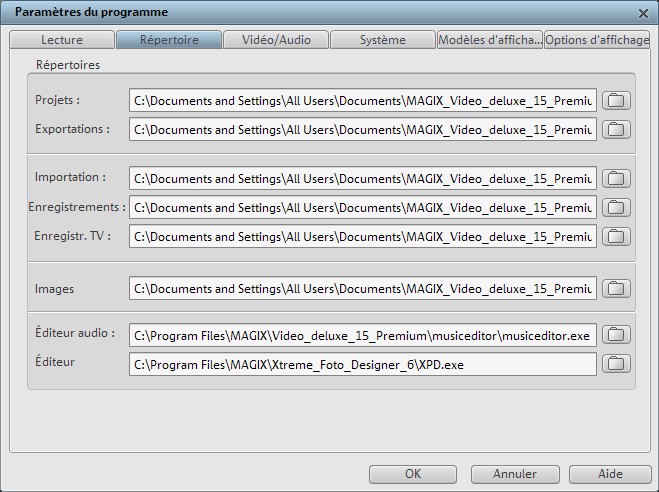Click the musiceditor.exe path field
659x492 pixels.
click(363, 335)
